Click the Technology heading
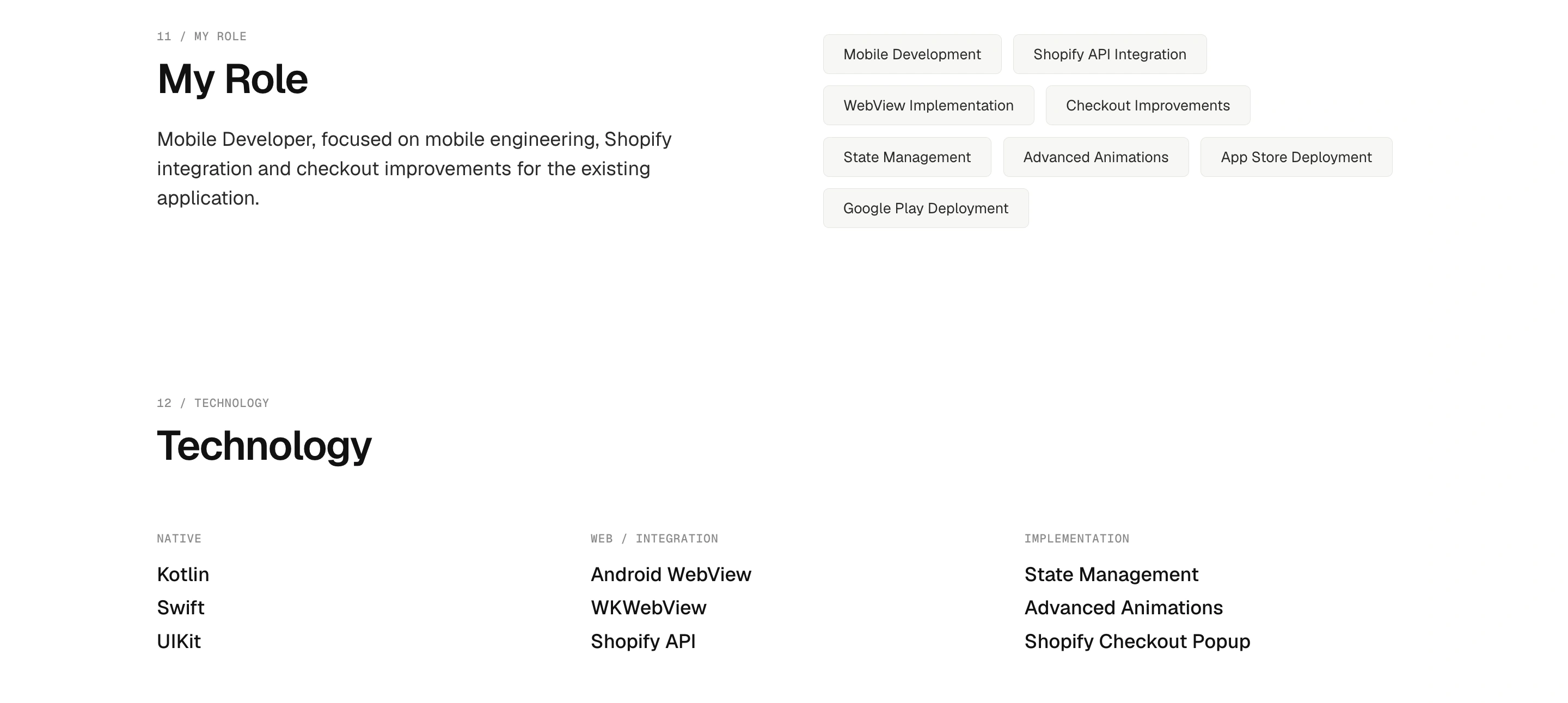1568x703 pixels. [264, 446]
